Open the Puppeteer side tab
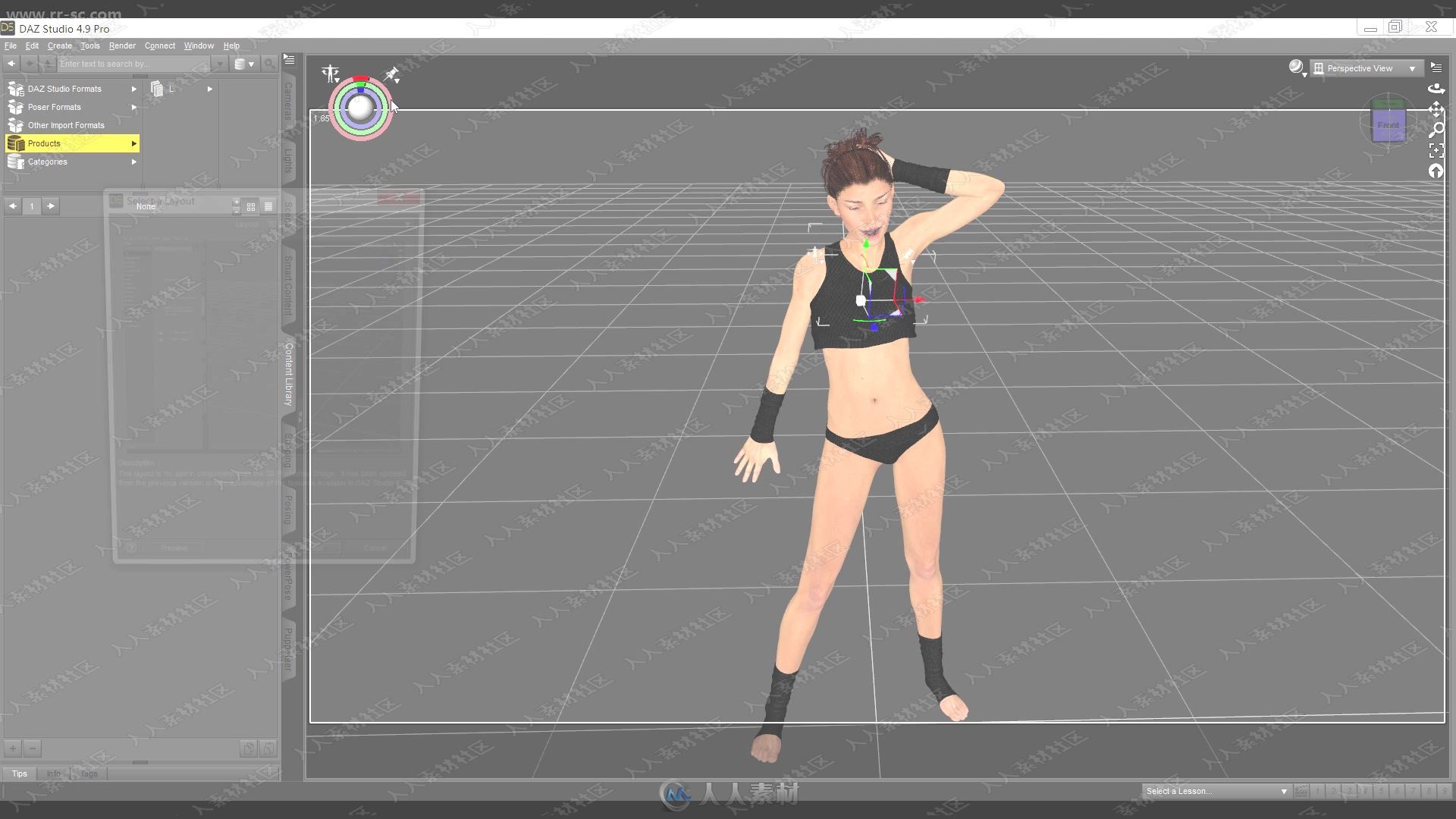Image resolution: width=1456 pixels, height=819 pixels. coord(288,649)
